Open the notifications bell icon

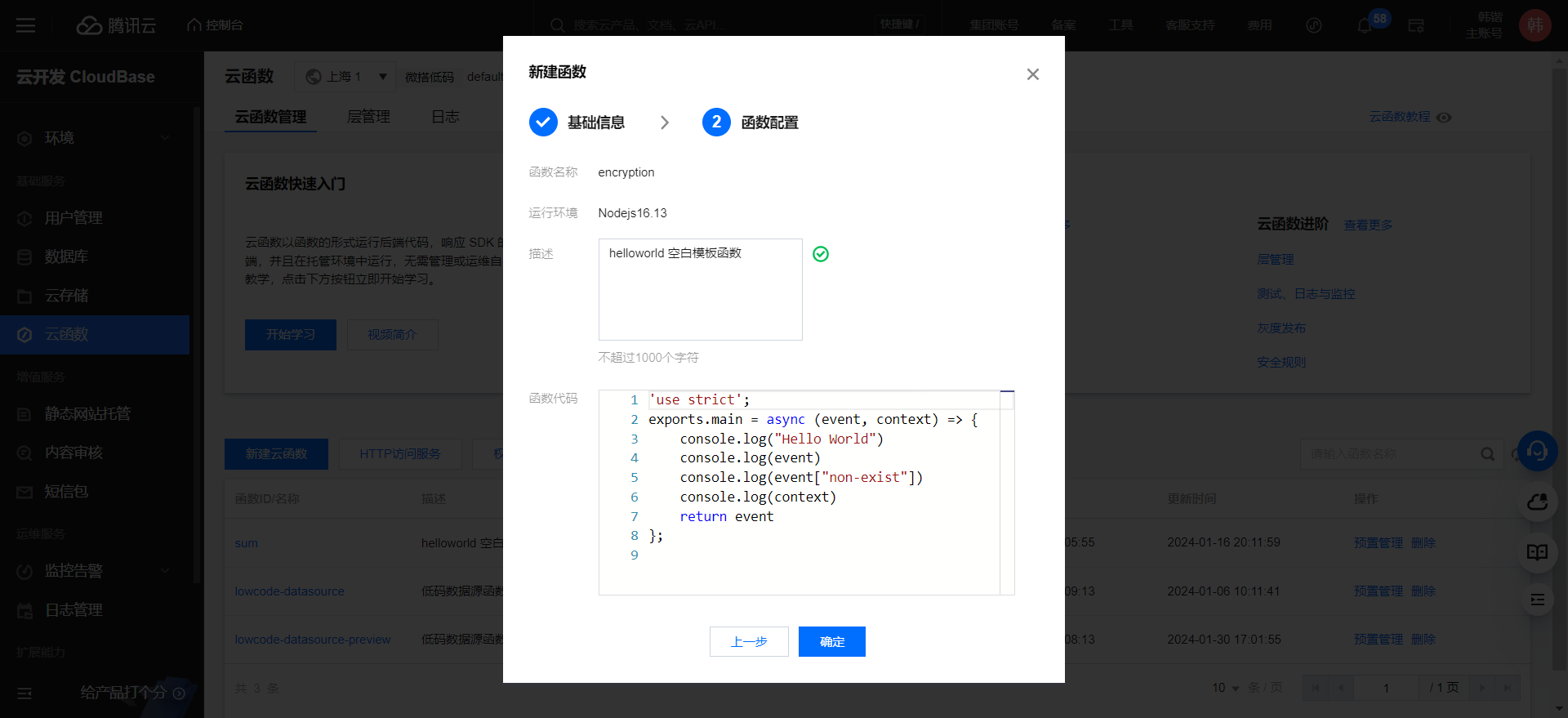pos(1364,26)
